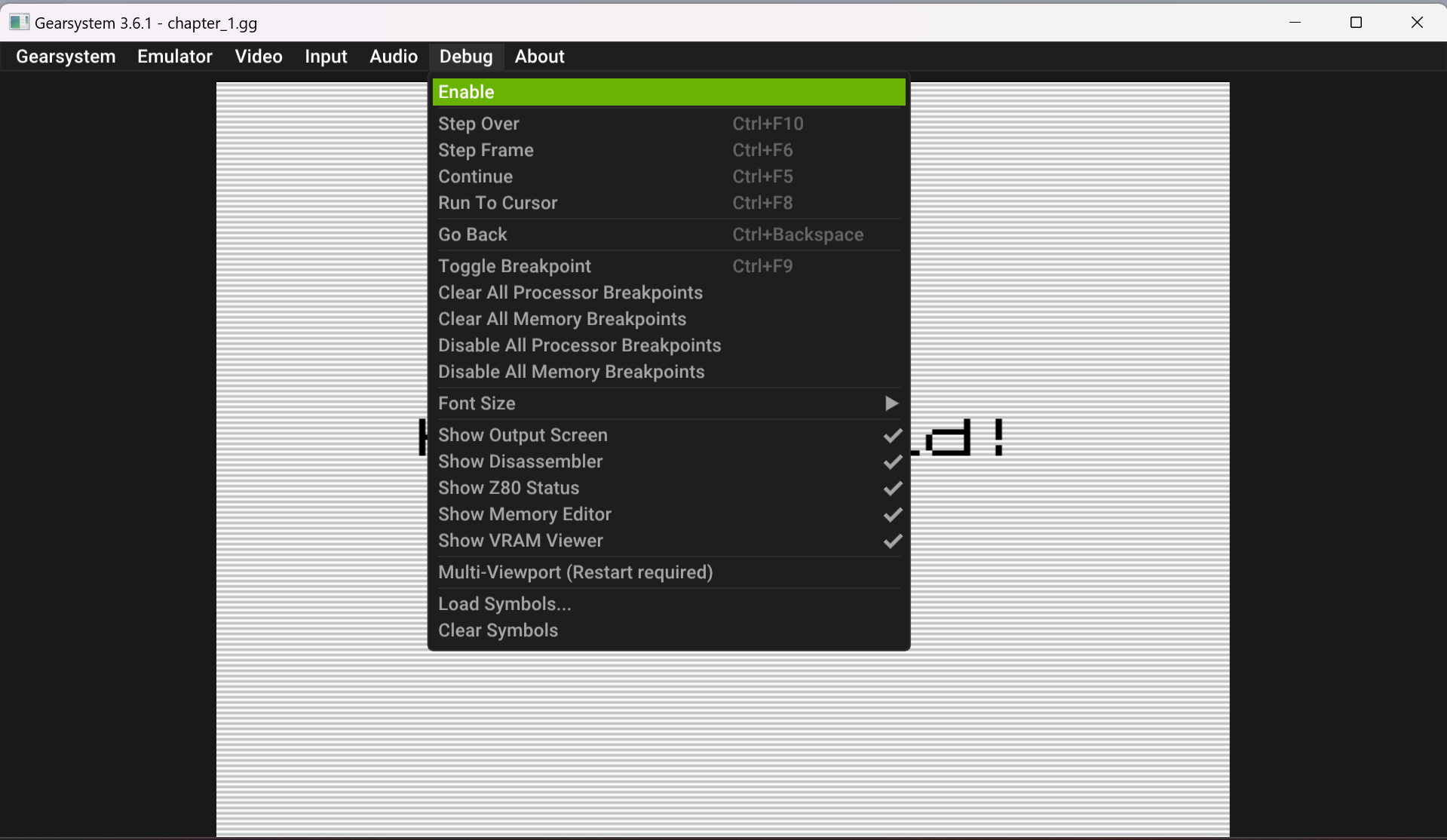
Task: Expand the Font Size submenu arrow
Action: pyautogui.click(x=891, y=403)
